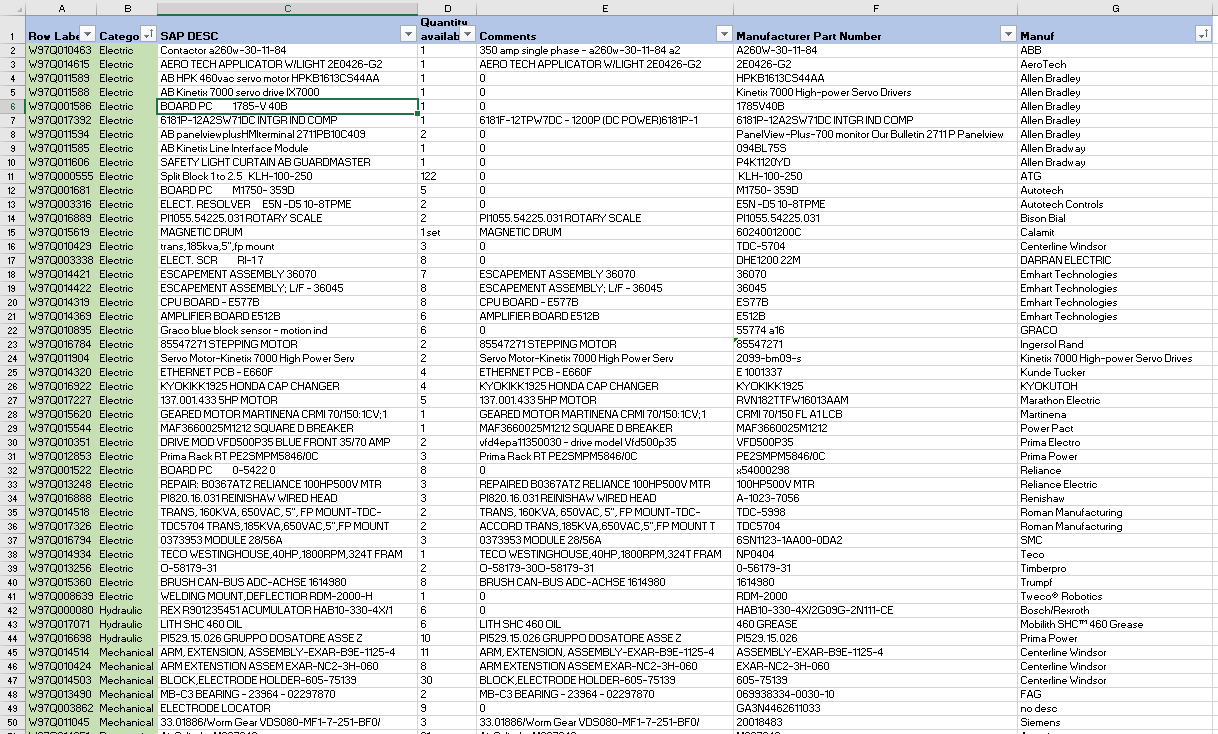The image size is (1218, 734).
Task: Select cell 'Split Block 1 to 2.5 KLH-100-250'
Action: click(287, 176)
